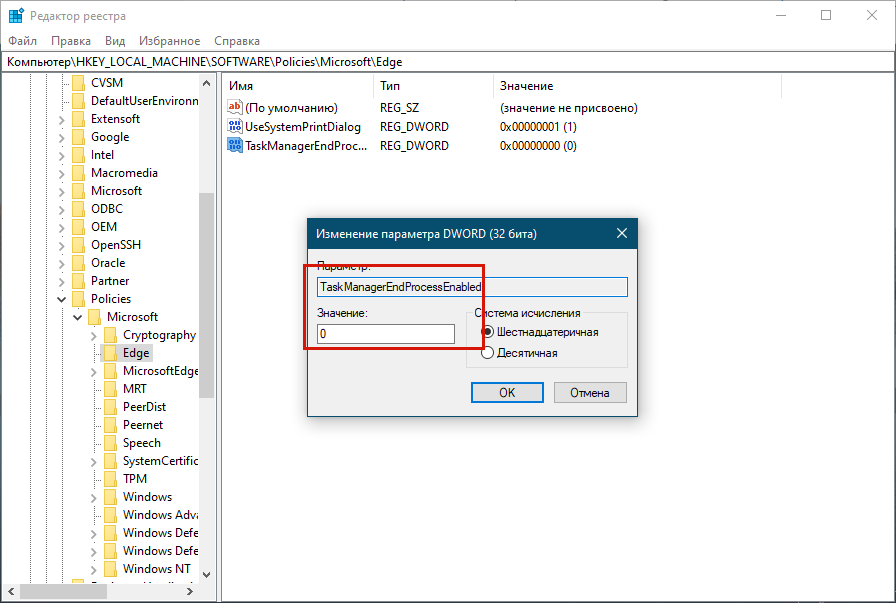
Task: Select Шестнадцатеричная radio button
Action: [487, 332]
